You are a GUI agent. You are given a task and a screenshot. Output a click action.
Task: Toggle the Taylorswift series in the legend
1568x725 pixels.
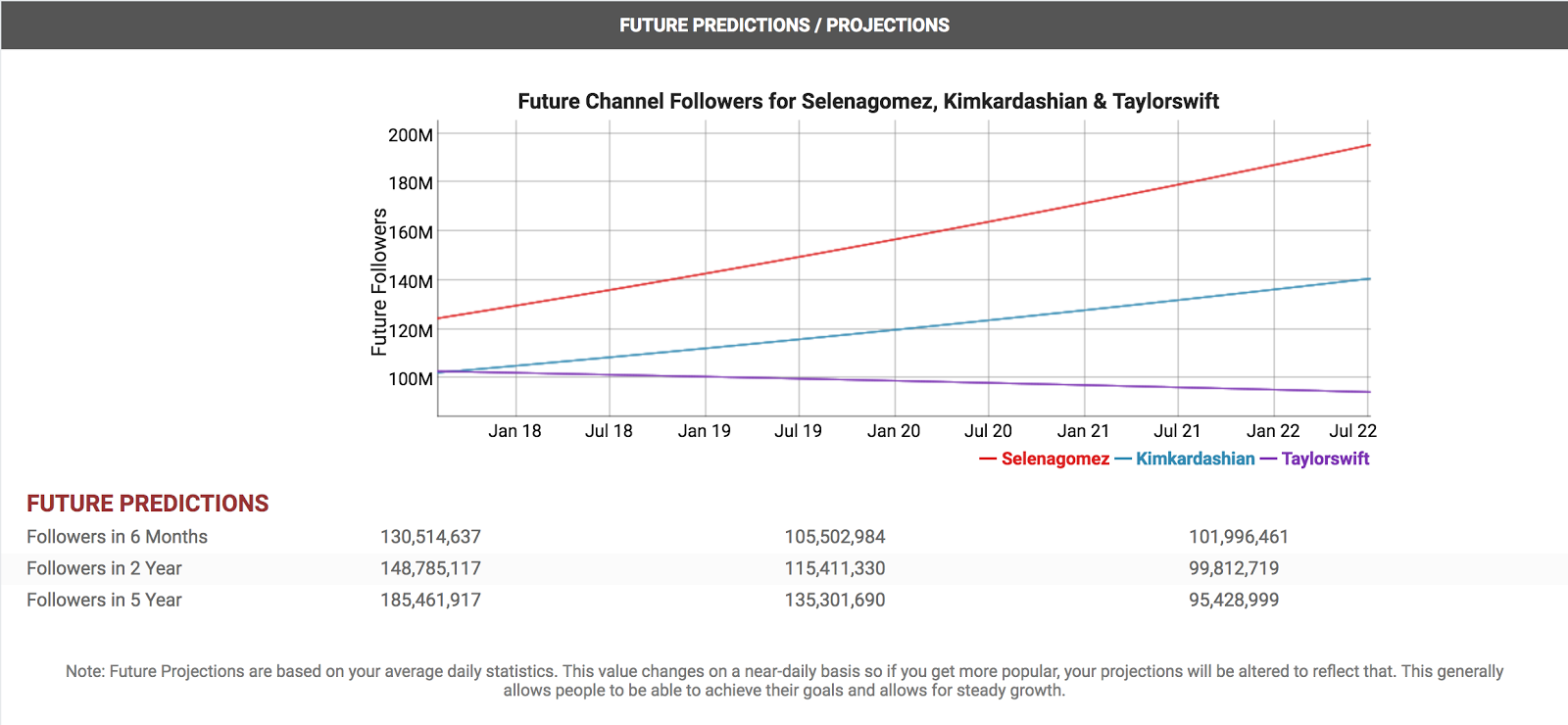click(1315, 459)
